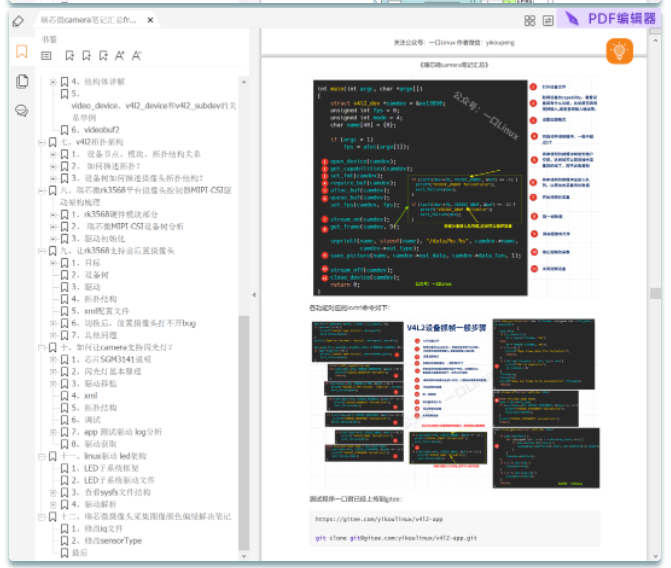Collapse bookmark section '七、v4l2拓扑架构'
671x568 pixels.
point(41,142)
